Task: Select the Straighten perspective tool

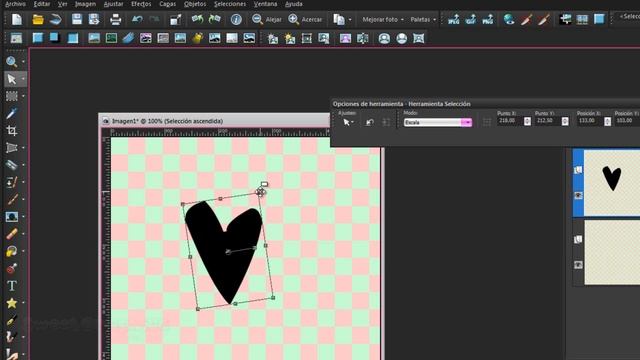Action: point(11,148)
